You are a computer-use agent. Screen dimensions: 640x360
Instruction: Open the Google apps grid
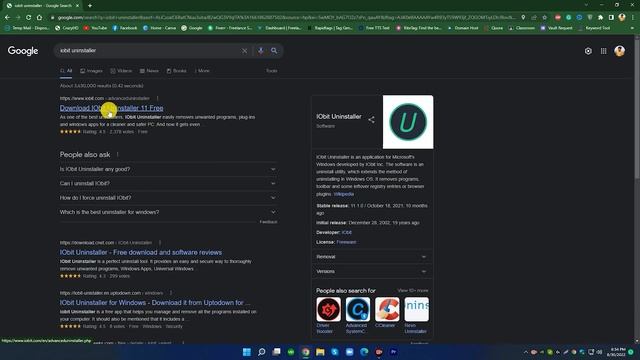coord(603,51)
